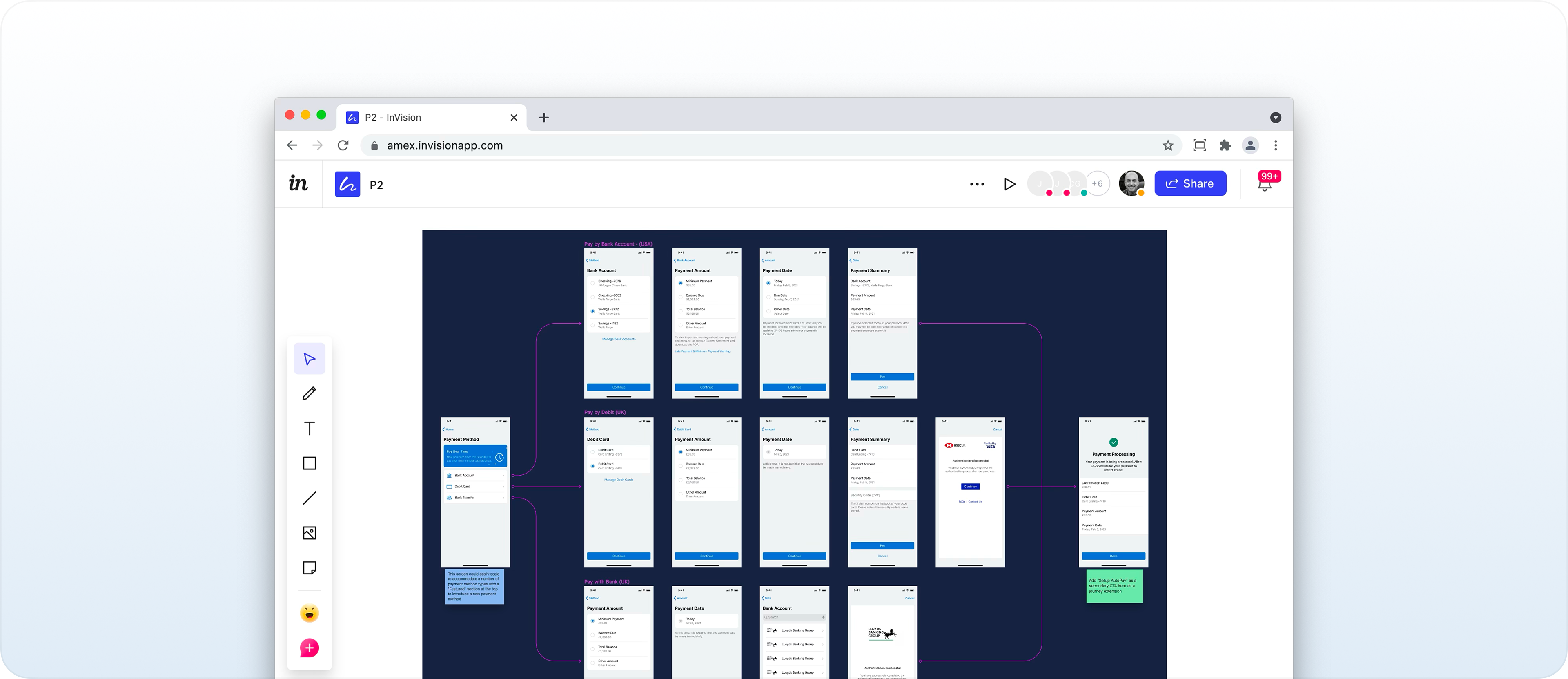Open tab search dropdown arrow
The height and width of the screenshot is (679, 1568).
pos(1276,118)
